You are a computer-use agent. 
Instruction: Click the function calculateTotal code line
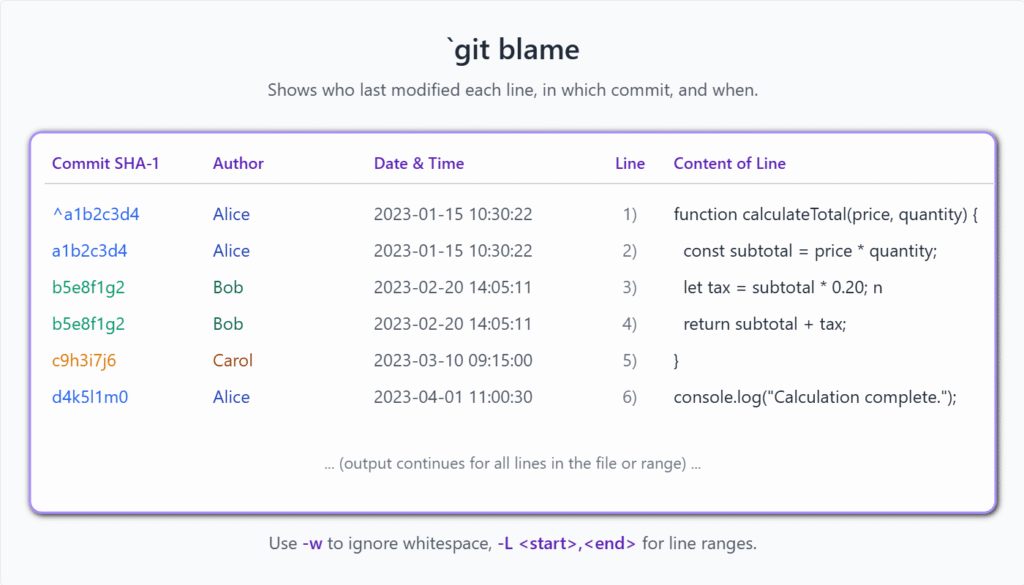pos(825,214)
